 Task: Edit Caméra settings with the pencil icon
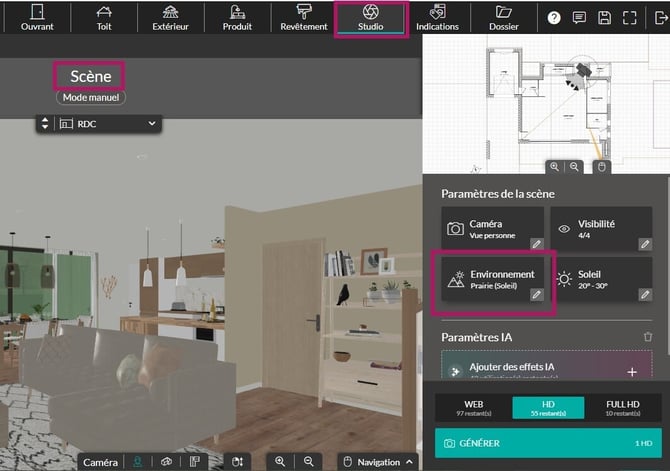(x=535, y=244)
